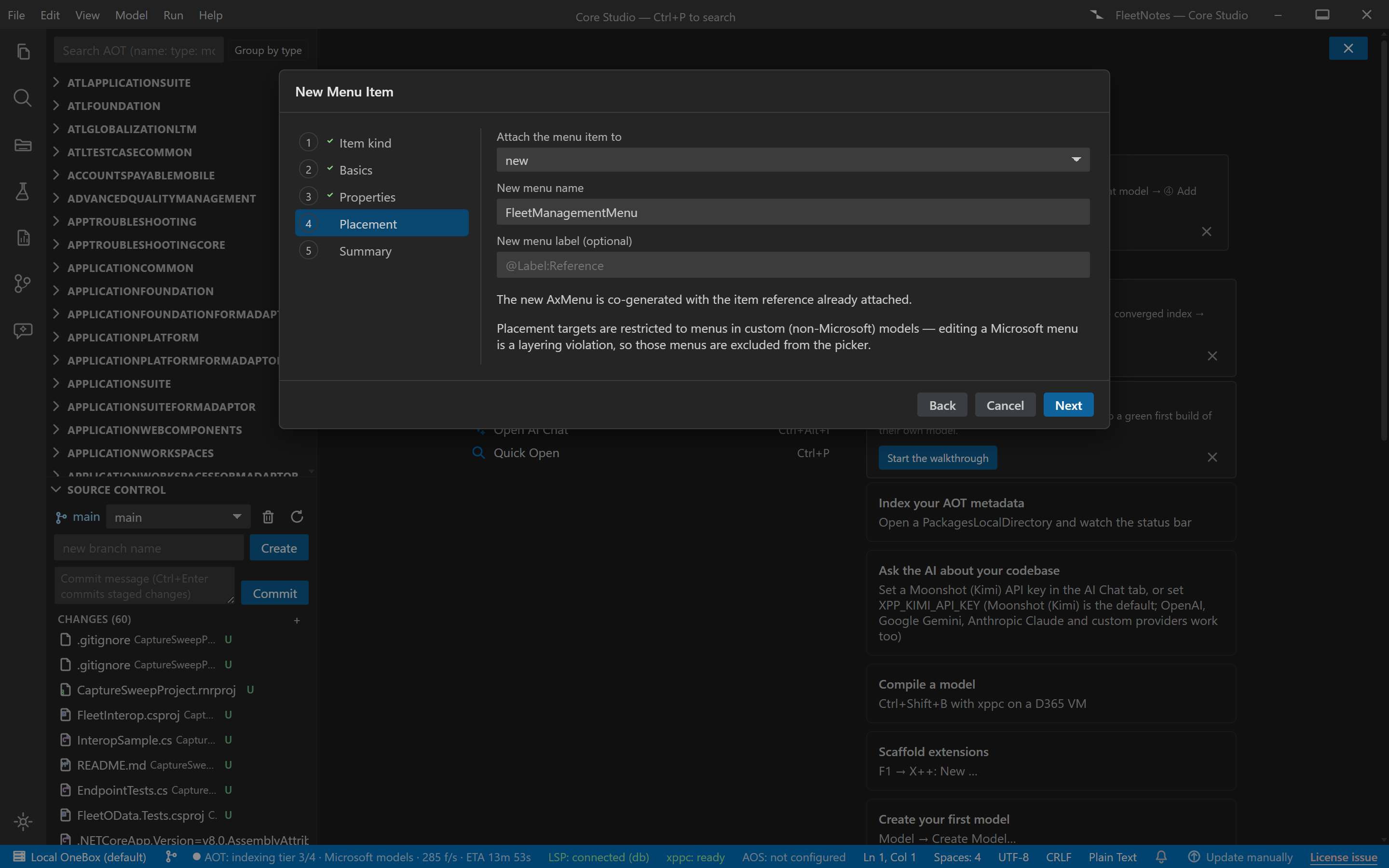Expand the APPLICATIONSUITE node
The width and height of the screenshot is (1389, 868).
(x=55, y=383)
